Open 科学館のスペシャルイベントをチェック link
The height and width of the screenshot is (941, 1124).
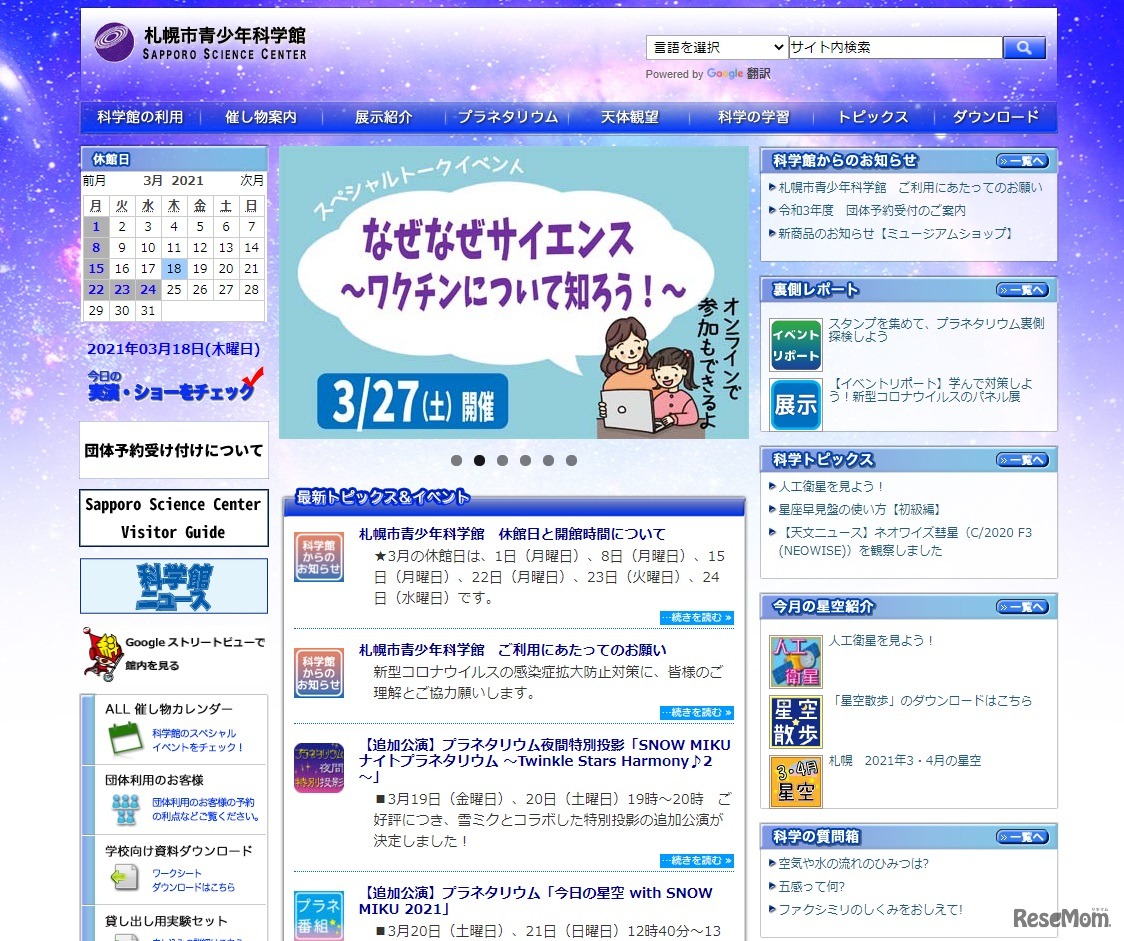197,740
